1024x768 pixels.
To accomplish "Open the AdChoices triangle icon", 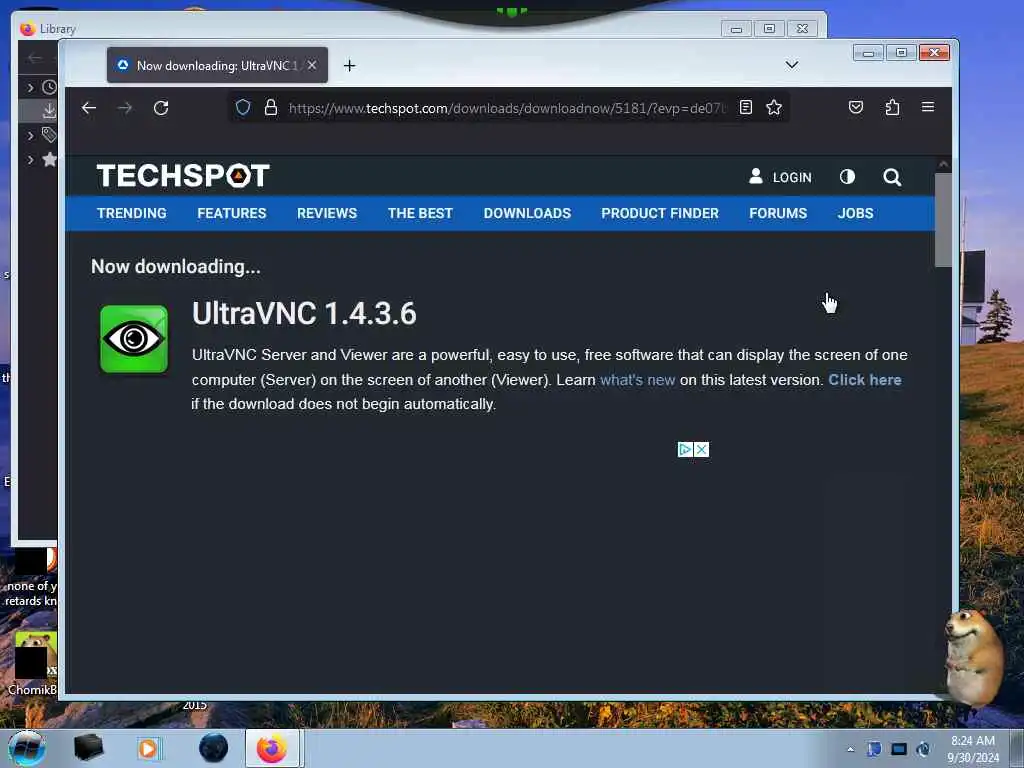I will [x=685, y=449].
